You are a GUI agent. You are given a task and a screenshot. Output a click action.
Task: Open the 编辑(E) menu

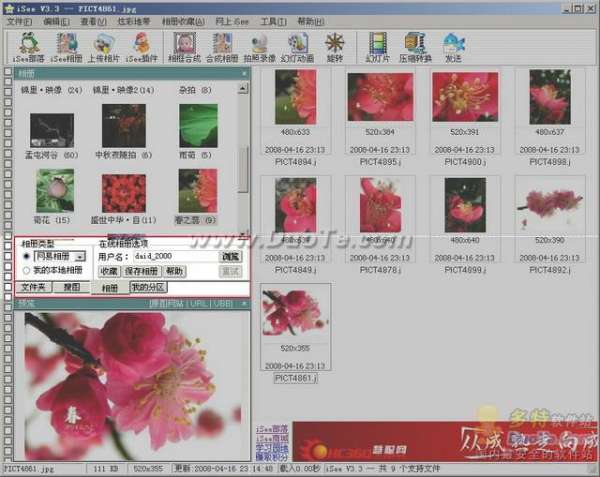pos(56,21)
